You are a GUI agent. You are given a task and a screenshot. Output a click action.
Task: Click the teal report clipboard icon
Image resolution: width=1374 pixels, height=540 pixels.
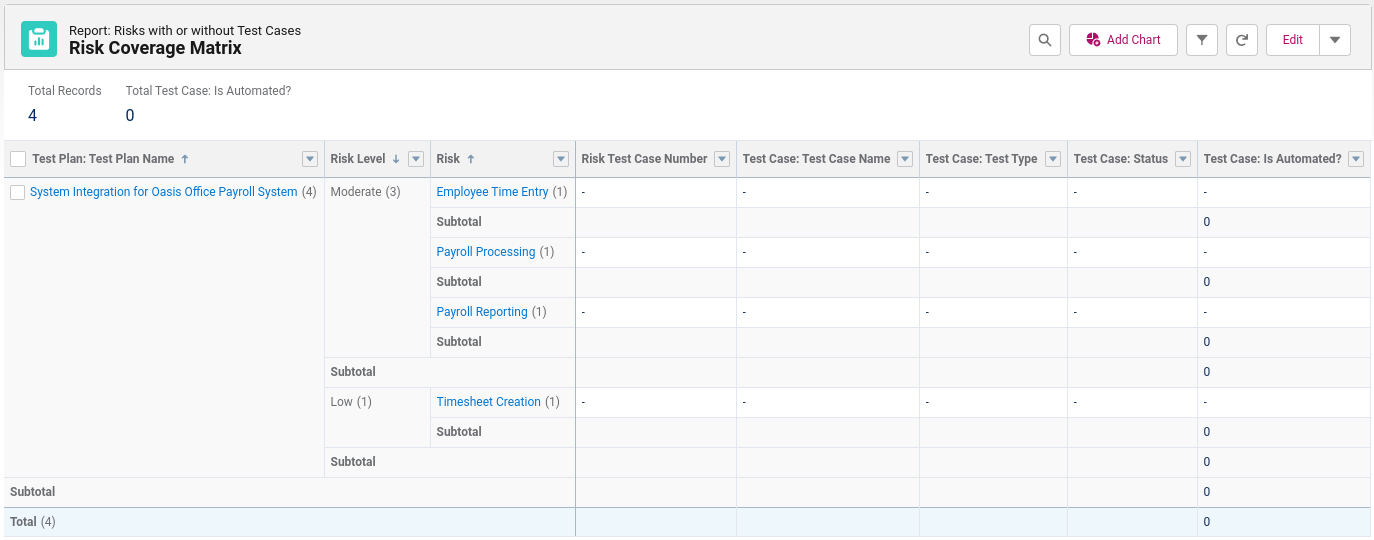(x=39, y=39)
